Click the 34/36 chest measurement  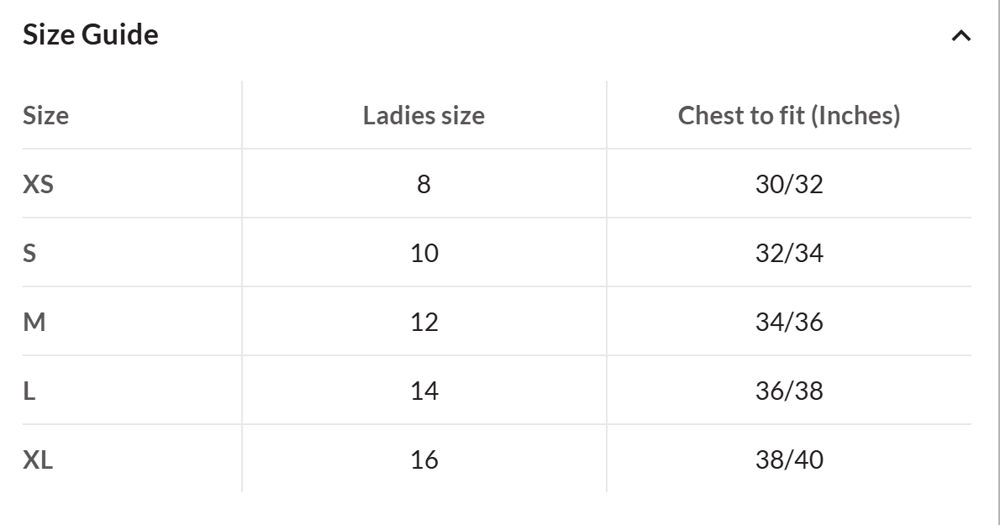[789, 322]
